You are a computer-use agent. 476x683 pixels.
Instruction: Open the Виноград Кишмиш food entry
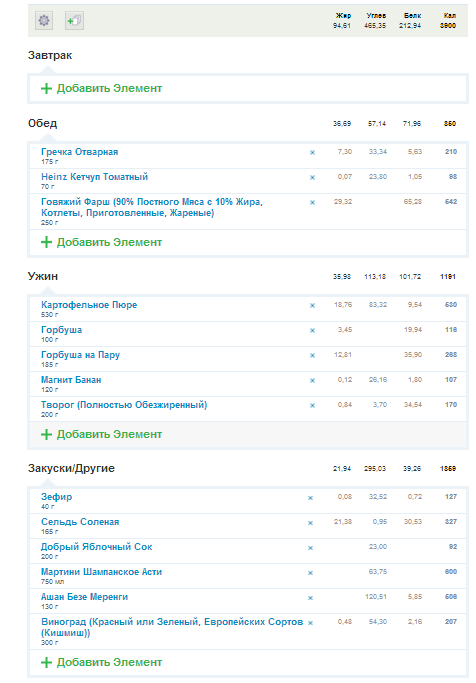tap(172, 627)
